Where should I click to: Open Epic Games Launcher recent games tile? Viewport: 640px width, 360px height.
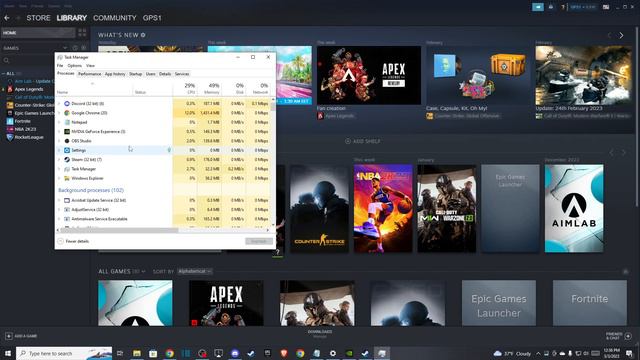[x=510, y=208]
